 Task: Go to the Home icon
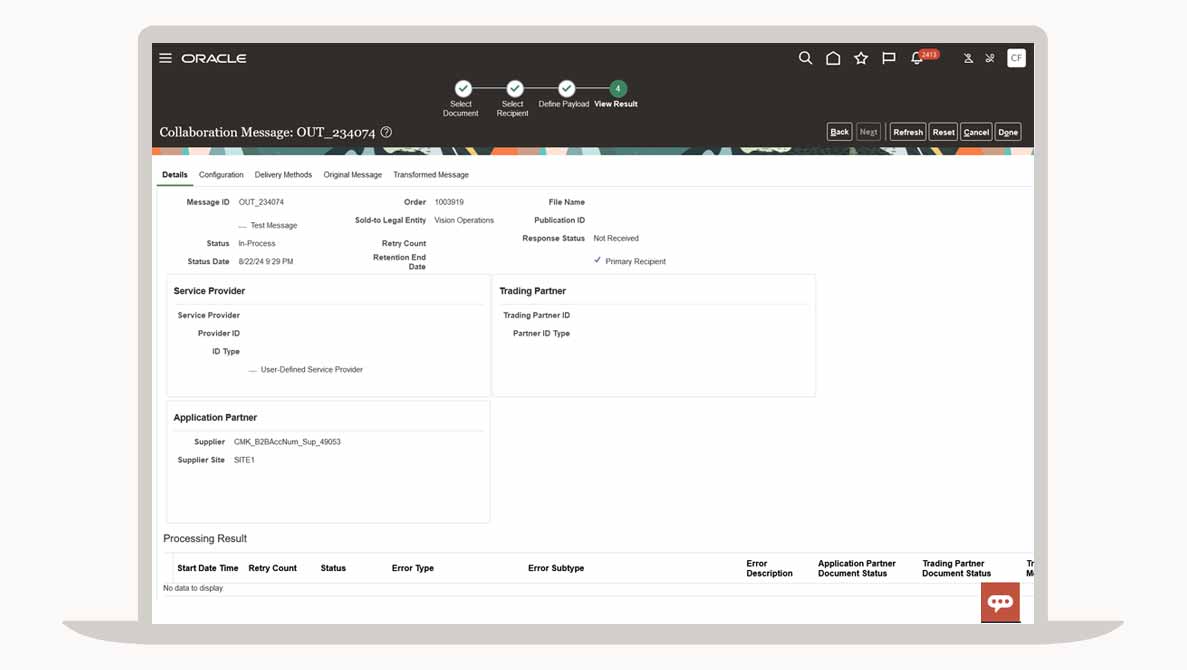click(x=833, y=58)
